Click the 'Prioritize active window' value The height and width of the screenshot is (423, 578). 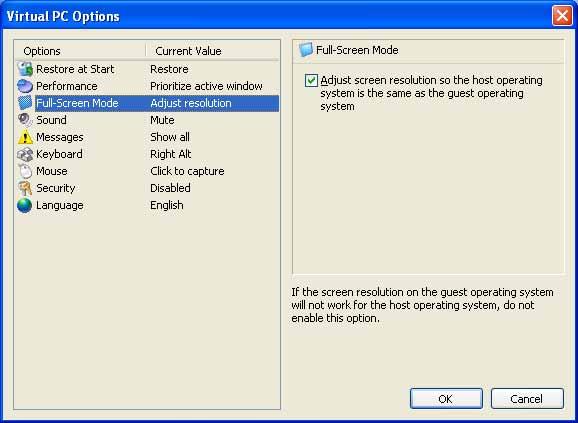tap(206, 86)
